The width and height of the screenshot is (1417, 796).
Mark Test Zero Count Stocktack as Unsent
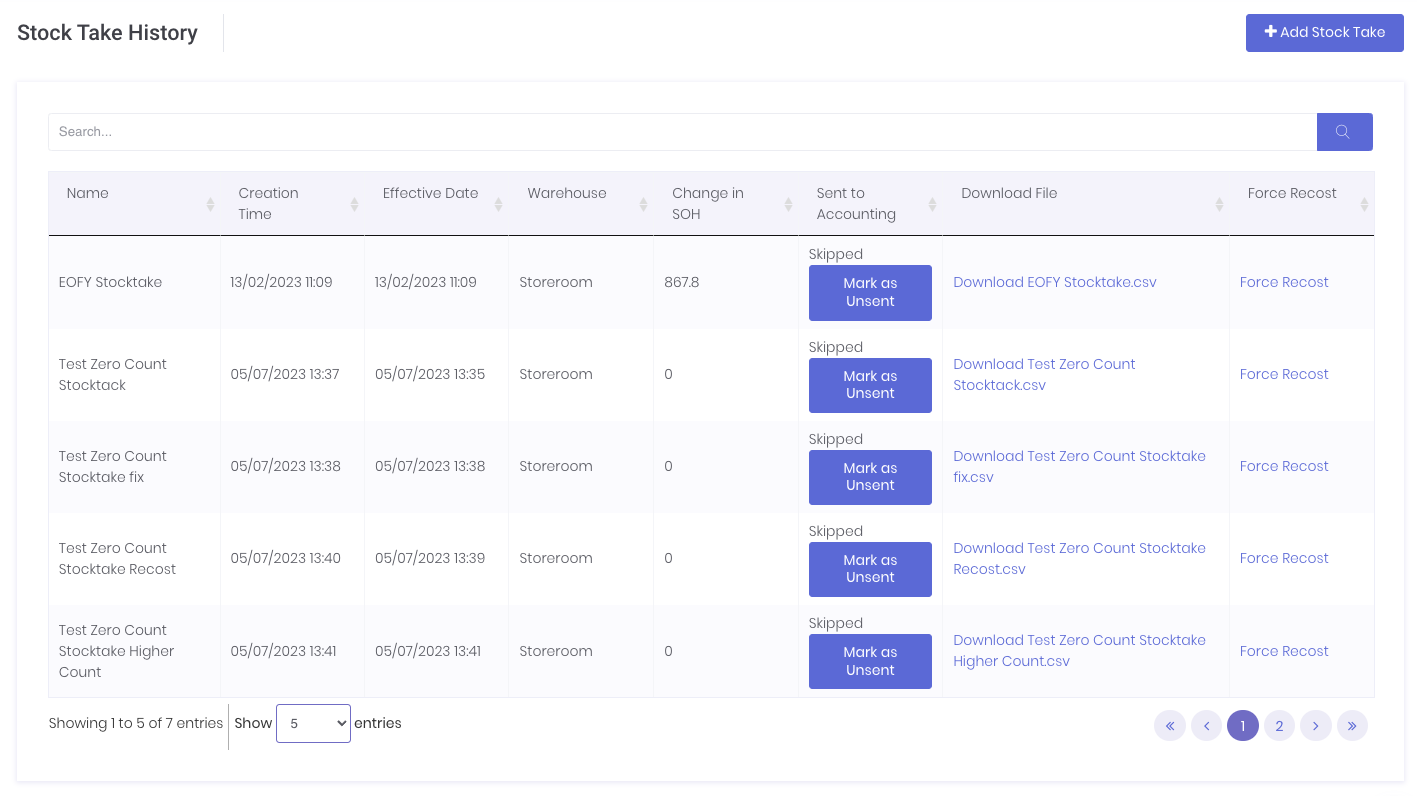tap(870, 385)
